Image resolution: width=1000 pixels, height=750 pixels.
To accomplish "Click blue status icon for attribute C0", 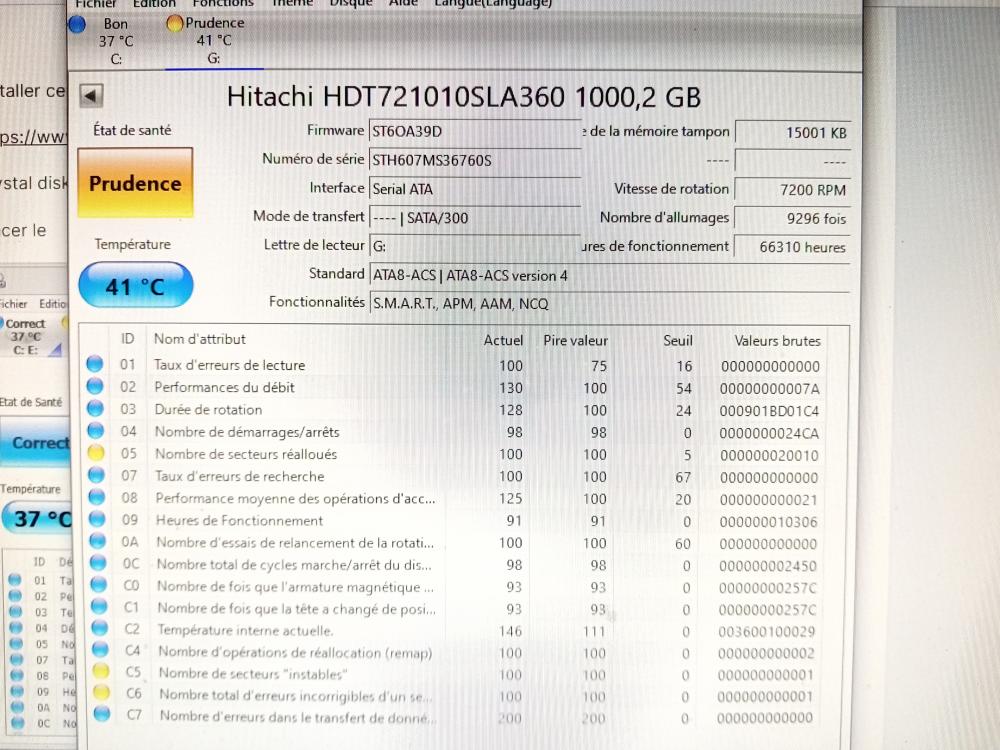I will tap(99, 585).
